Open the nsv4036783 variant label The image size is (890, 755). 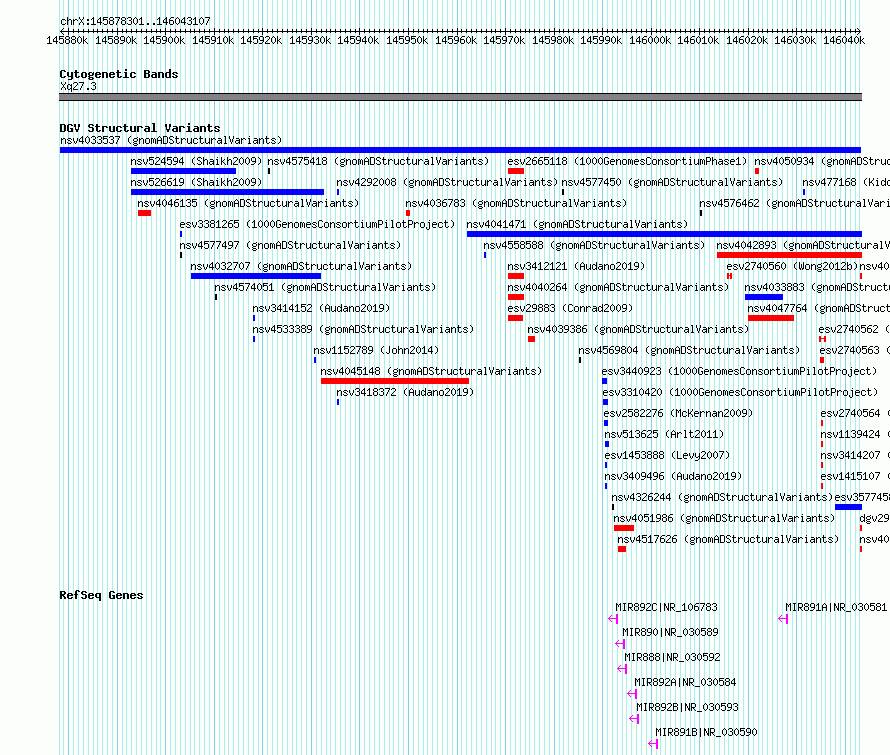(x=517, y=203)
